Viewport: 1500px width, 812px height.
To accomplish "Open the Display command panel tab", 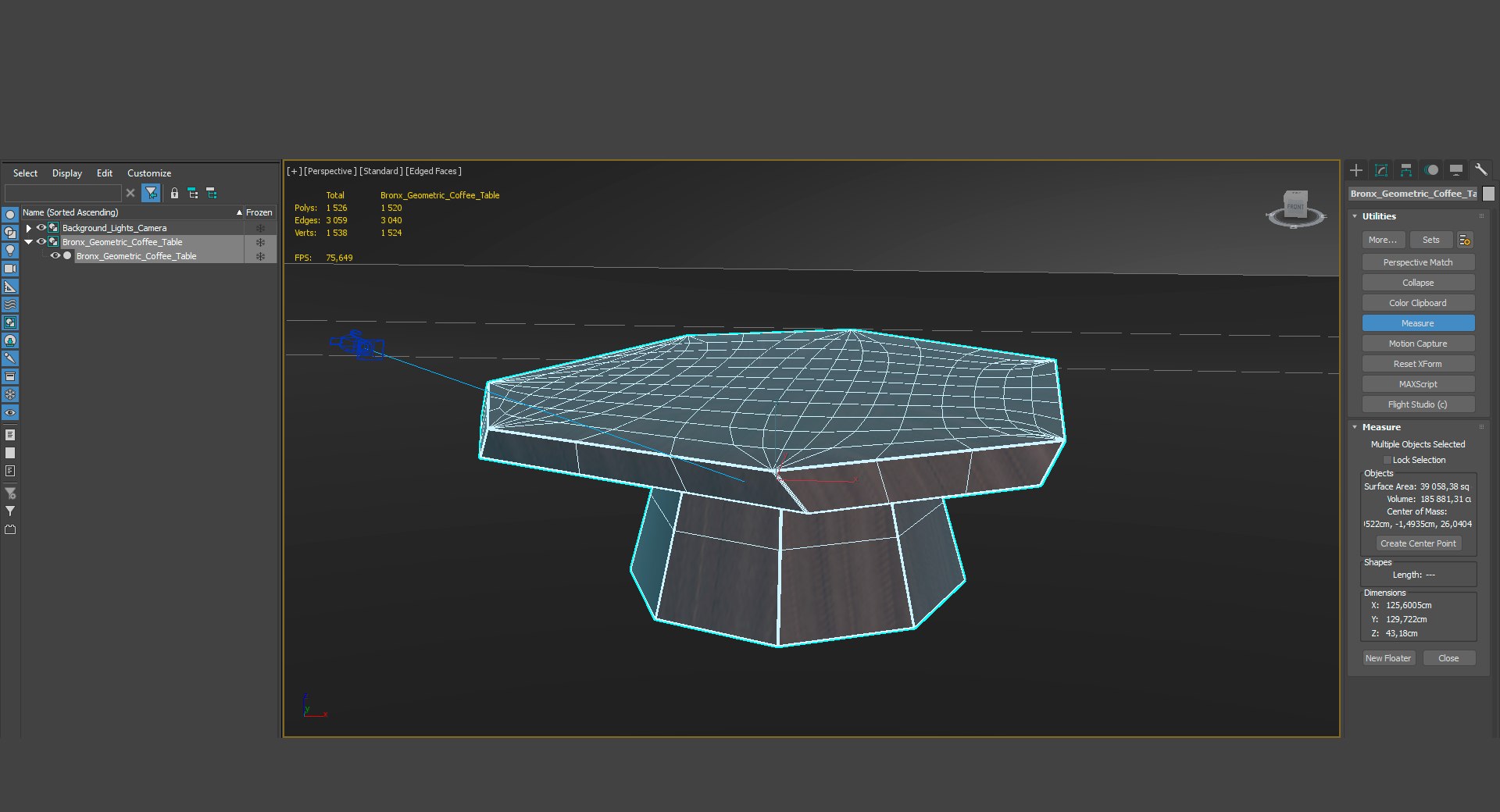I will [x=1456, y=170].
